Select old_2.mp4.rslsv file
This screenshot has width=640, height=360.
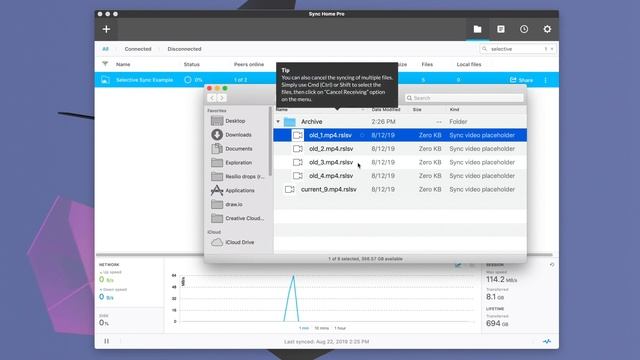400,149
